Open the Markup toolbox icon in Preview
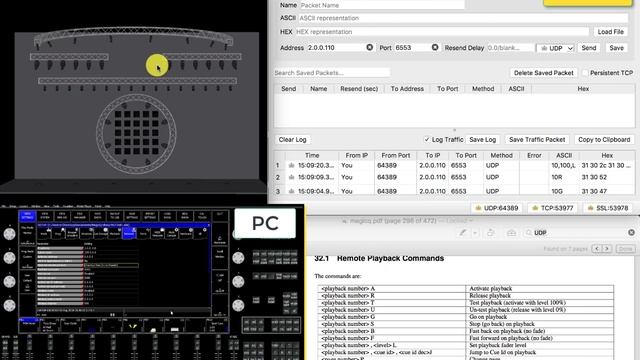The height and width of the screenshot is (360, 640). click(511, 233)
